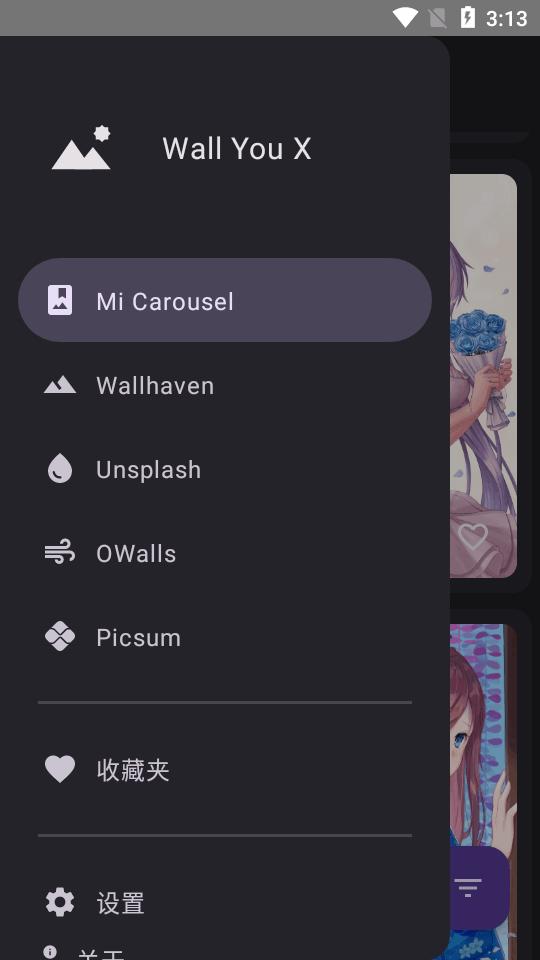This screenshot has width=540, height=960.
Task: Choose Unsplash from the drawer
Action: (225, 469)
